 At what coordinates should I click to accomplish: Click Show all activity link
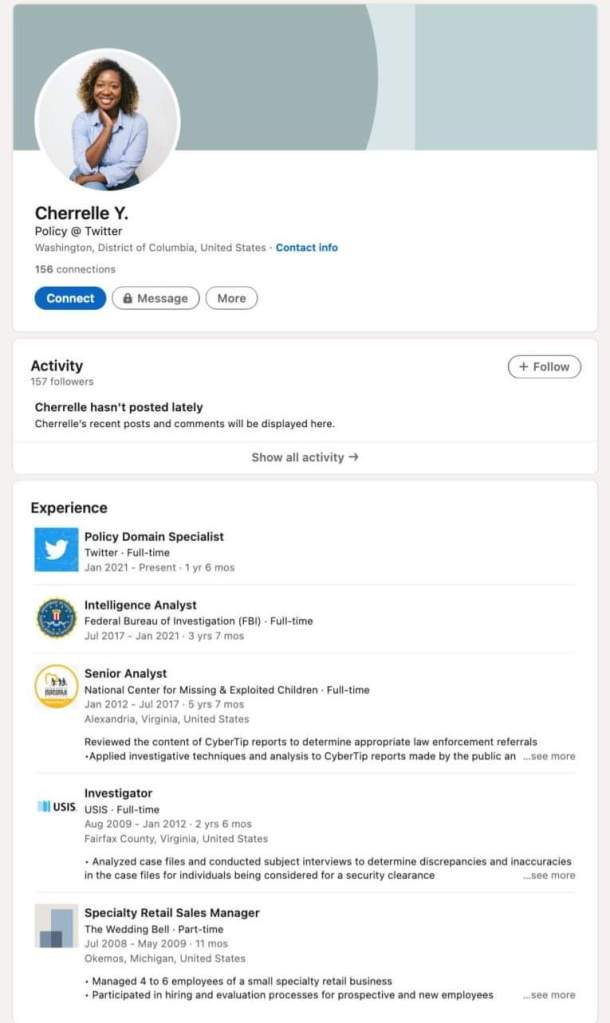click(x=305, y=457)
